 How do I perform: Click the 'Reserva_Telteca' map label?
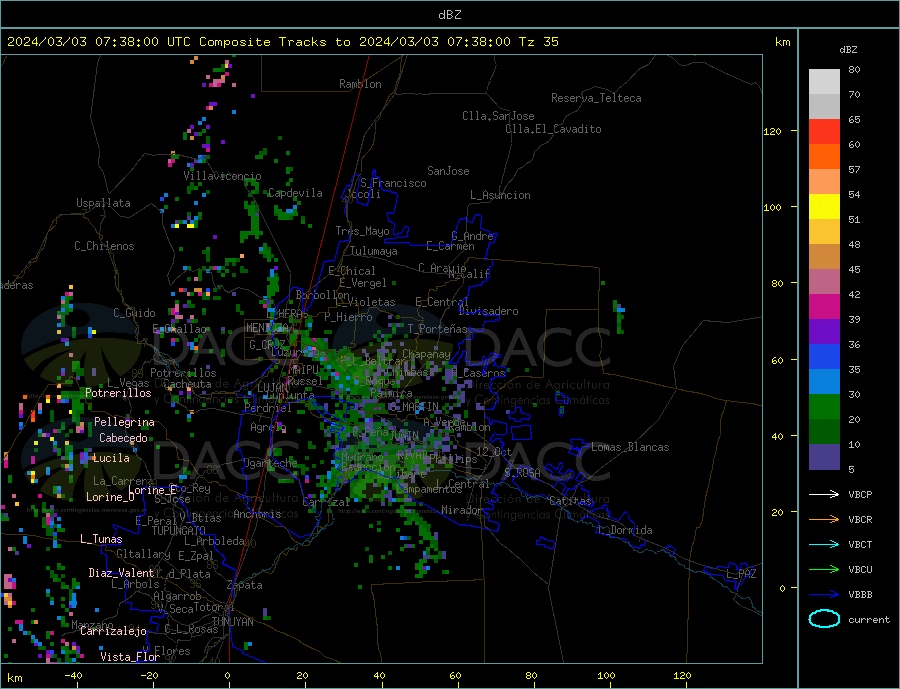tap(596, 98)
